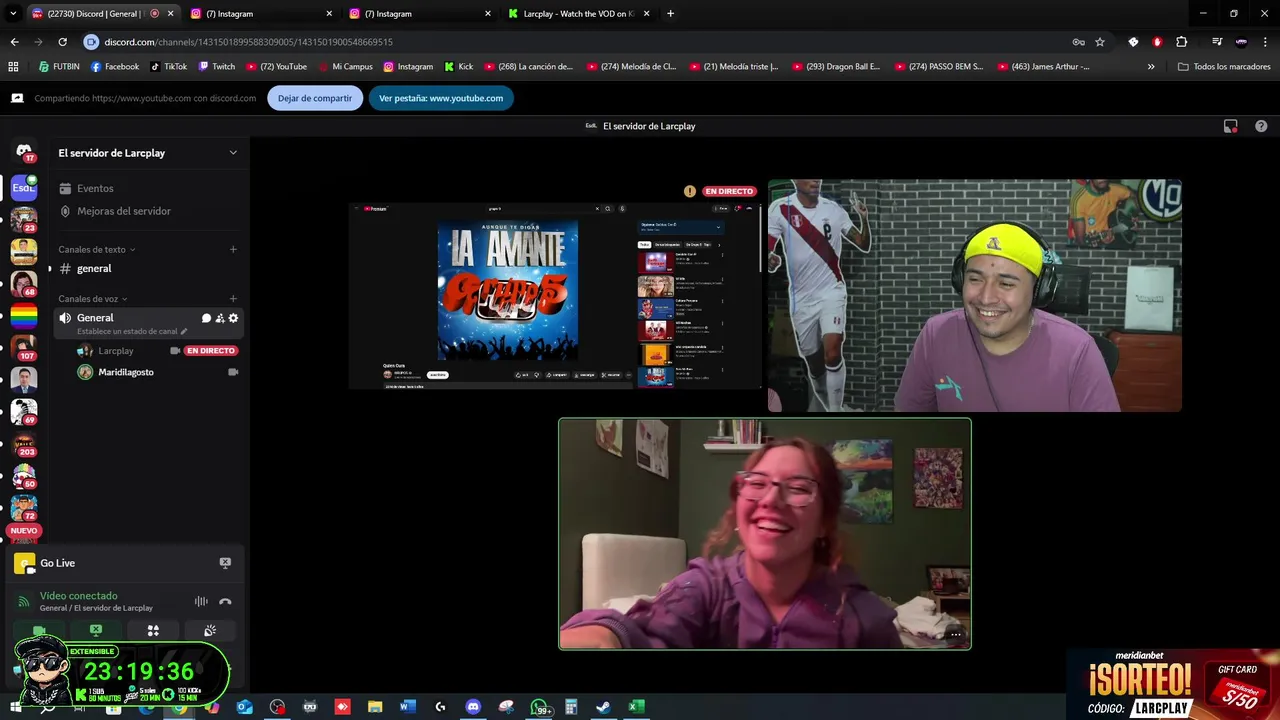The width and height of the screenshot is (1280, 720).
Task: Stop streaming via Go Live panel icon
Action: point(225,563)
